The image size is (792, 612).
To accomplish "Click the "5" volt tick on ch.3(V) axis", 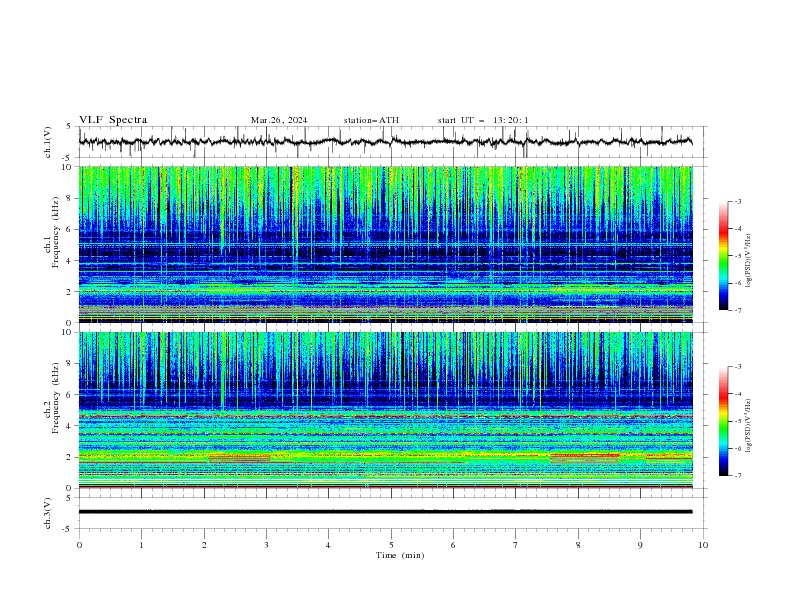I will click(68, 498).
